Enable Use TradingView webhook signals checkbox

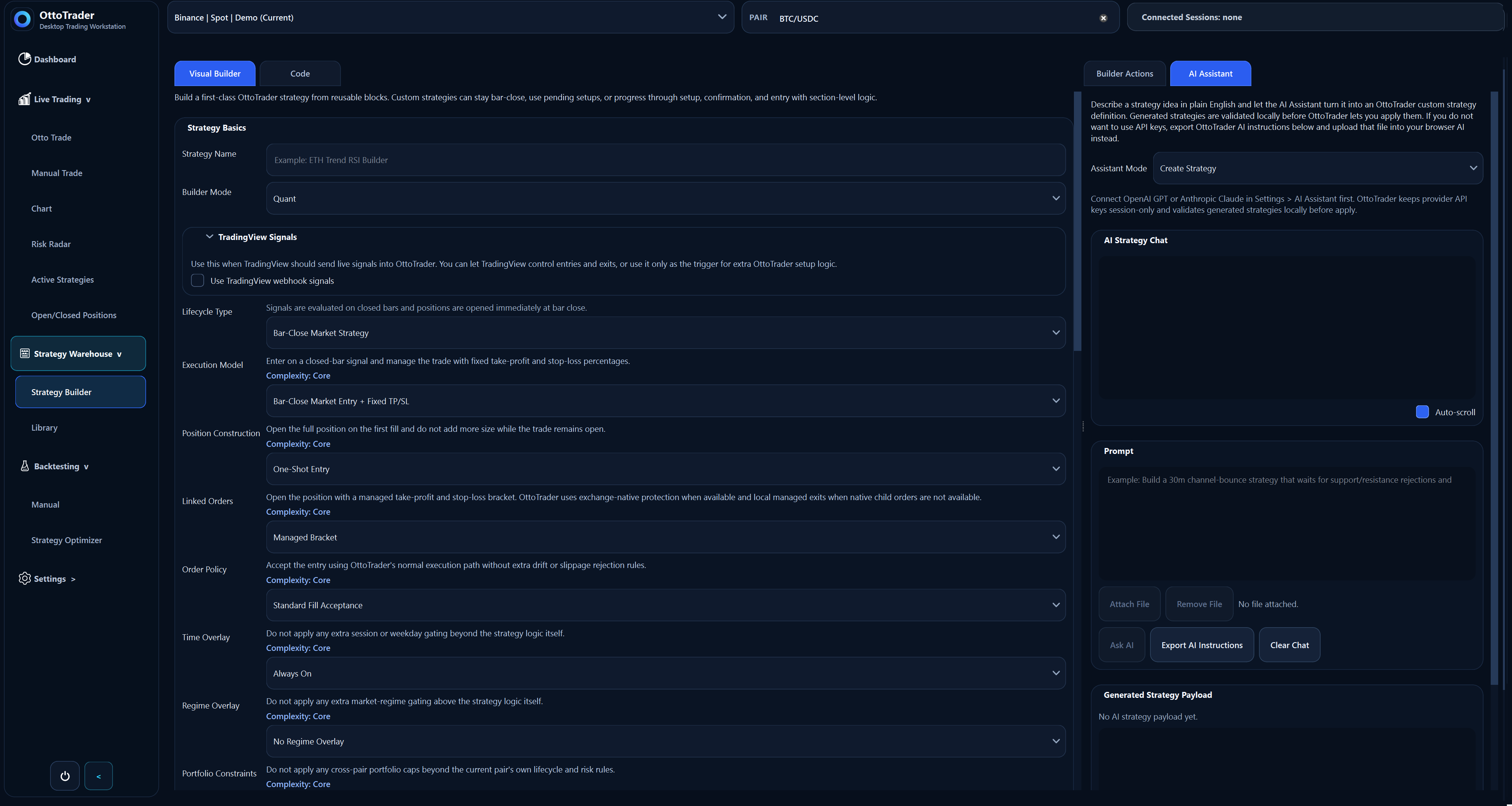[x=197, y=281]
